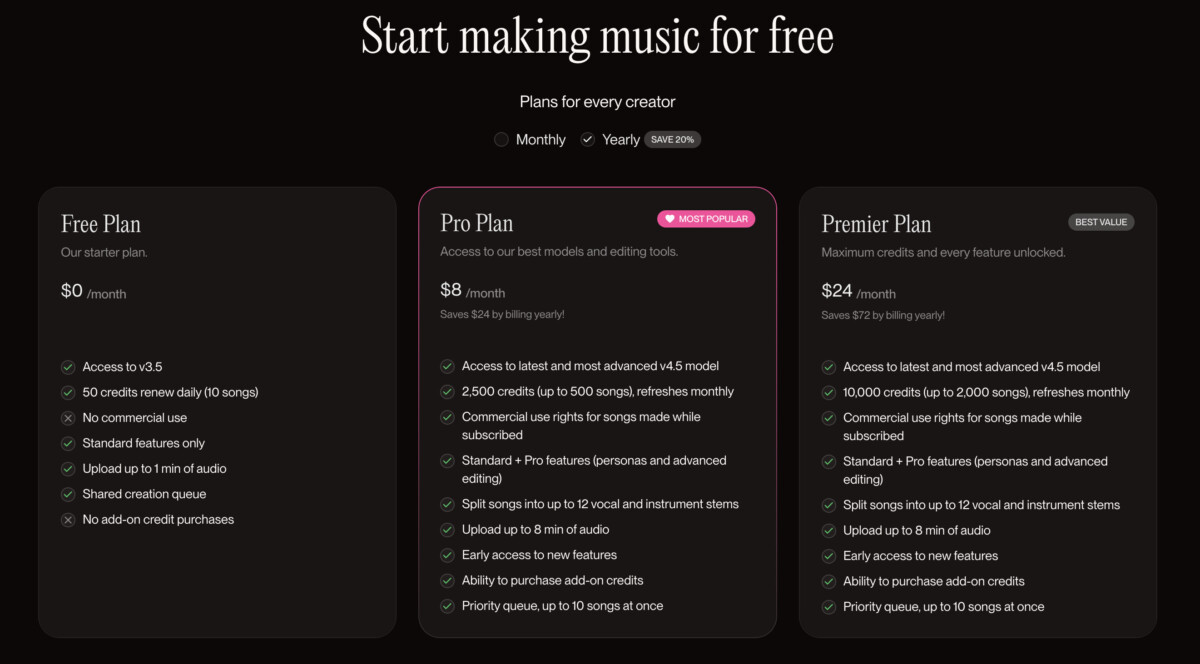This screenshot has height=664, width=1200.
Task: Click the X icon beside No add-on credit purchases
Action: (68, 520)
